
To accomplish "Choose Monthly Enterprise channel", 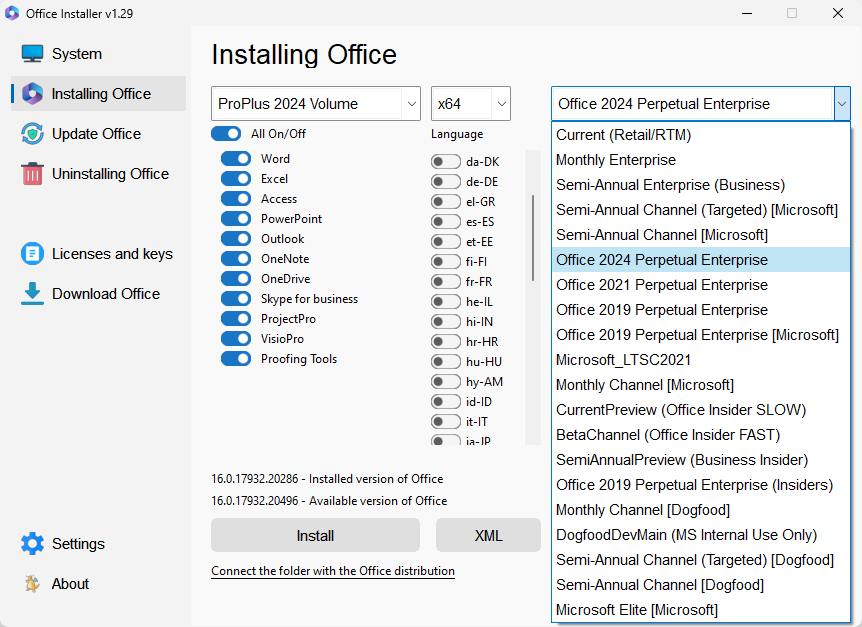I will [700, 160].
